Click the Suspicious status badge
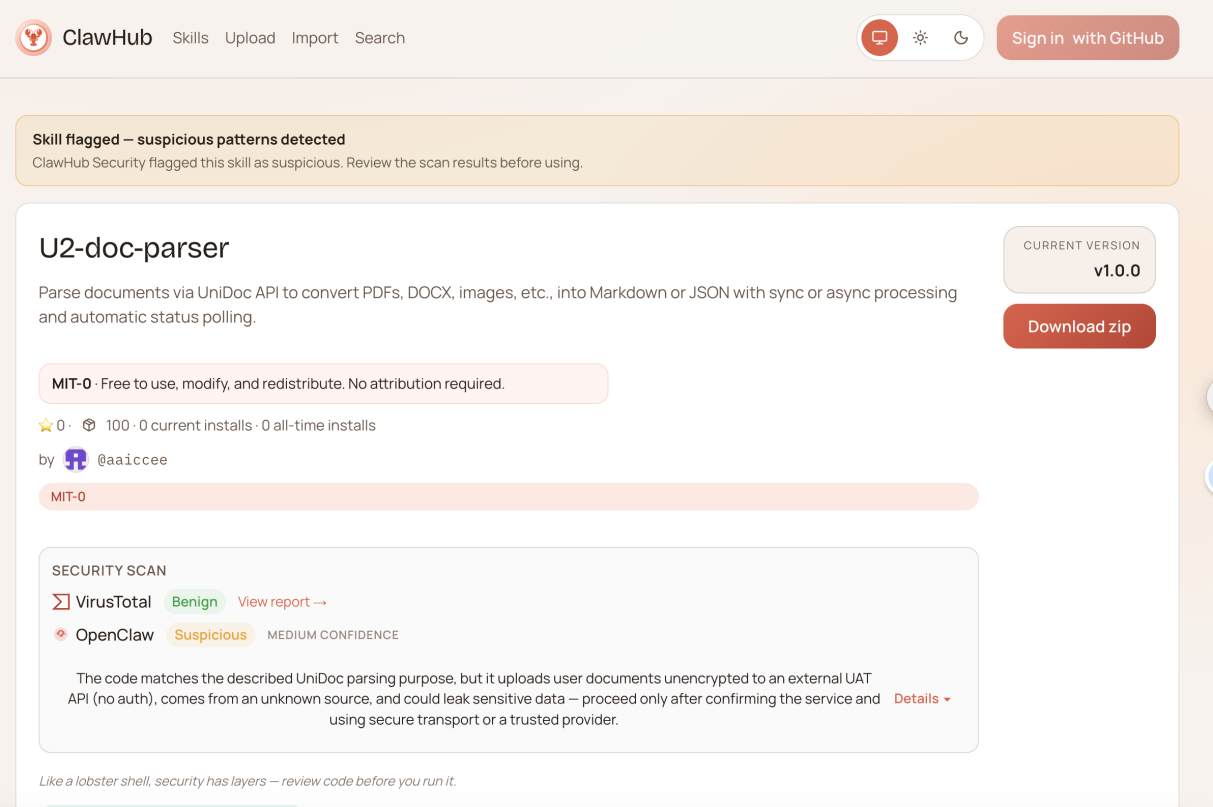This screenshot has height=807, width=1213. [x=210, y=635]
